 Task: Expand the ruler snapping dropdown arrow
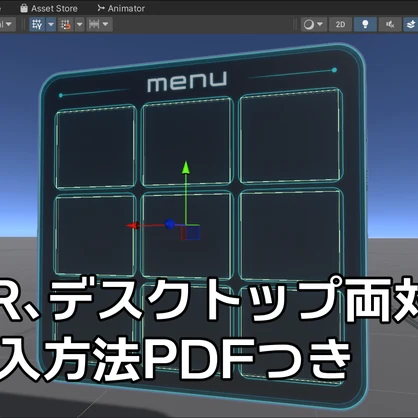[x=105, y=24]
